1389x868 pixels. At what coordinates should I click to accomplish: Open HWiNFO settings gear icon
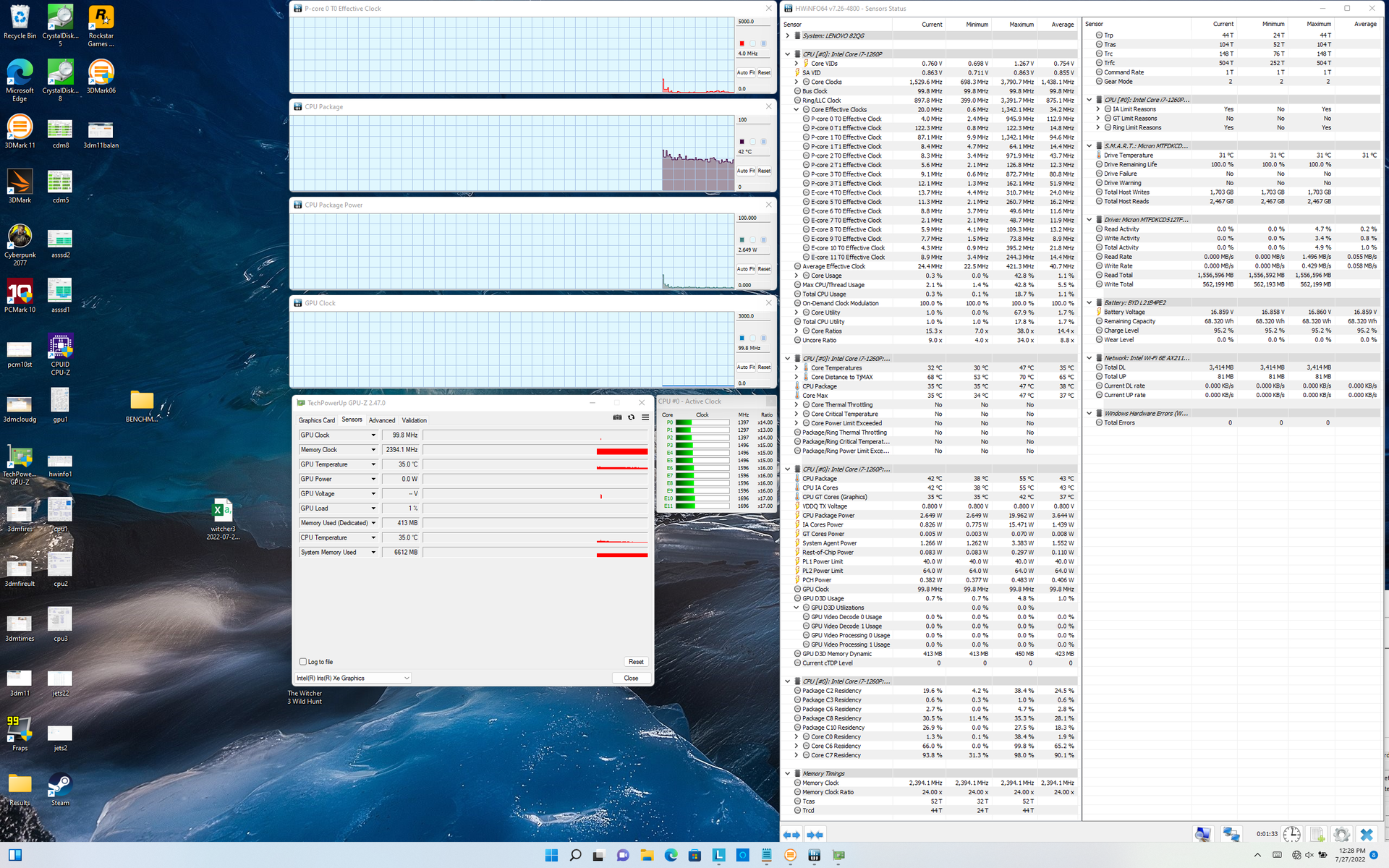tap(1341, 834)
